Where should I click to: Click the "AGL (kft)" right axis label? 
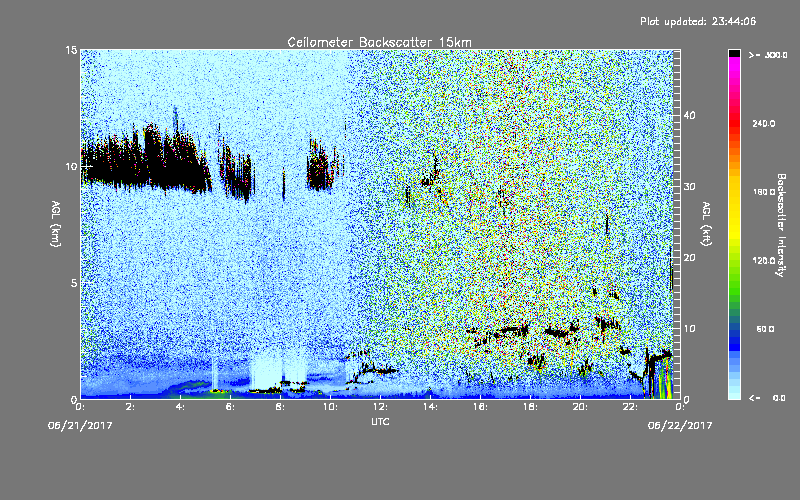(x=707, y=224)
